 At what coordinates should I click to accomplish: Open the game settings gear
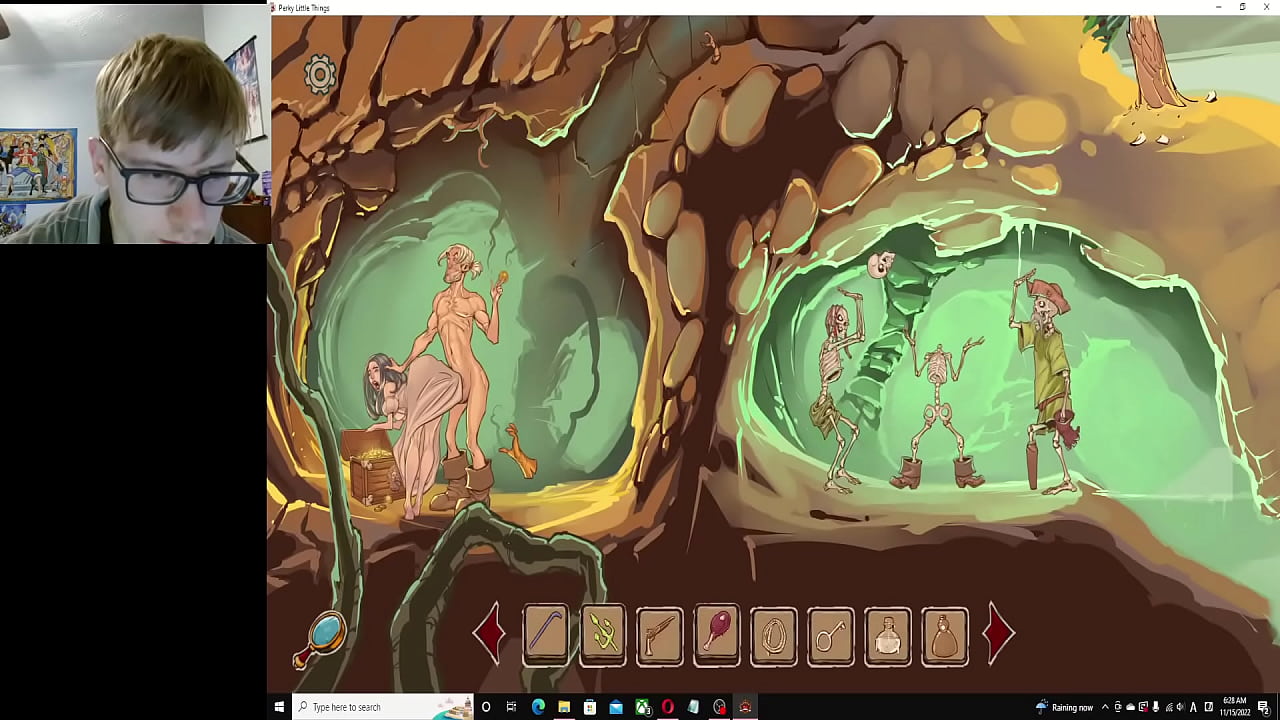[x=320, y=74]
